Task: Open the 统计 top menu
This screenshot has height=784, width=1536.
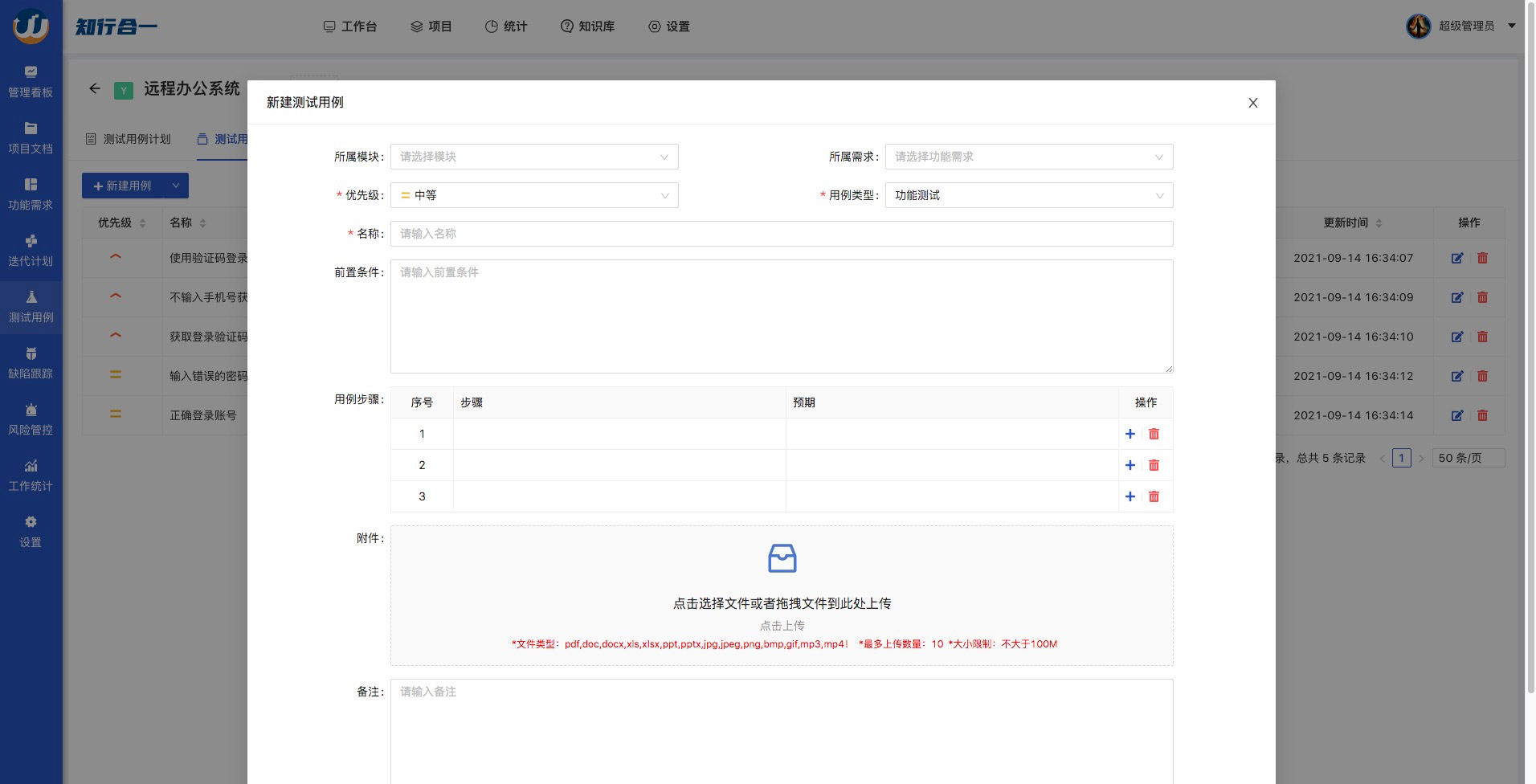Action: click(506, 27)
